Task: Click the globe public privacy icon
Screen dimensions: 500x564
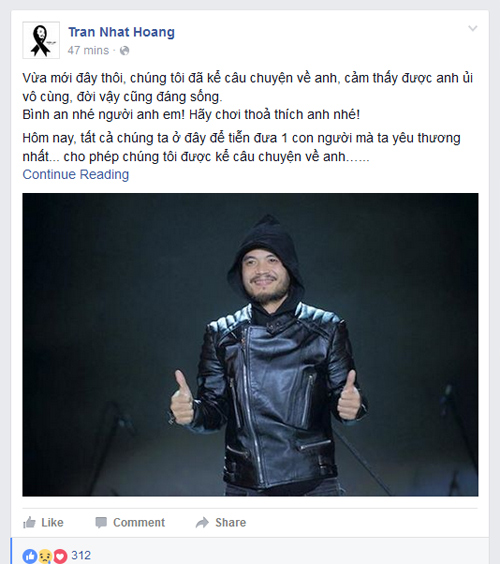Action: (124, 51)
